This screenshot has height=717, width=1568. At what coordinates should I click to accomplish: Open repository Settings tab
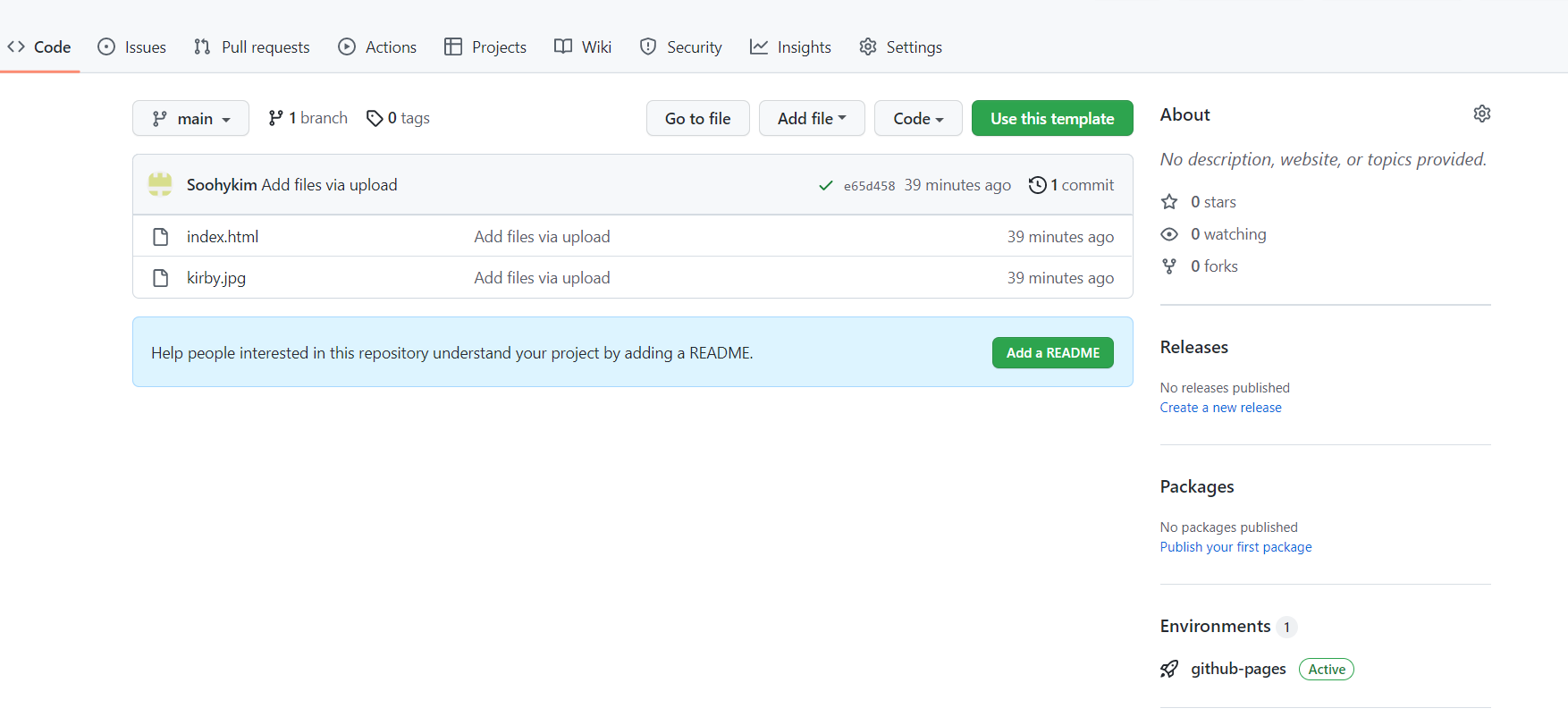pos(900,47)
